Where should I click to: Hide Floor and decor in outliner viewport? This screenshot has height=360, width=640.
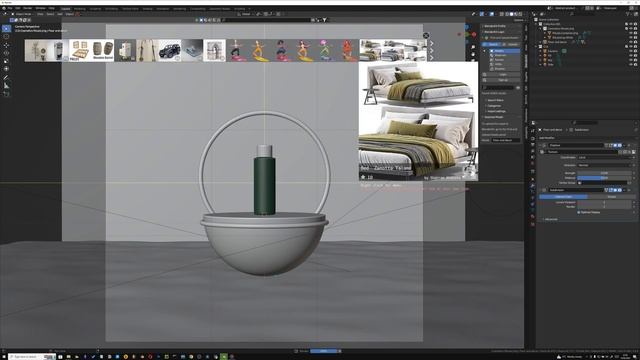[x=631, y=42]
